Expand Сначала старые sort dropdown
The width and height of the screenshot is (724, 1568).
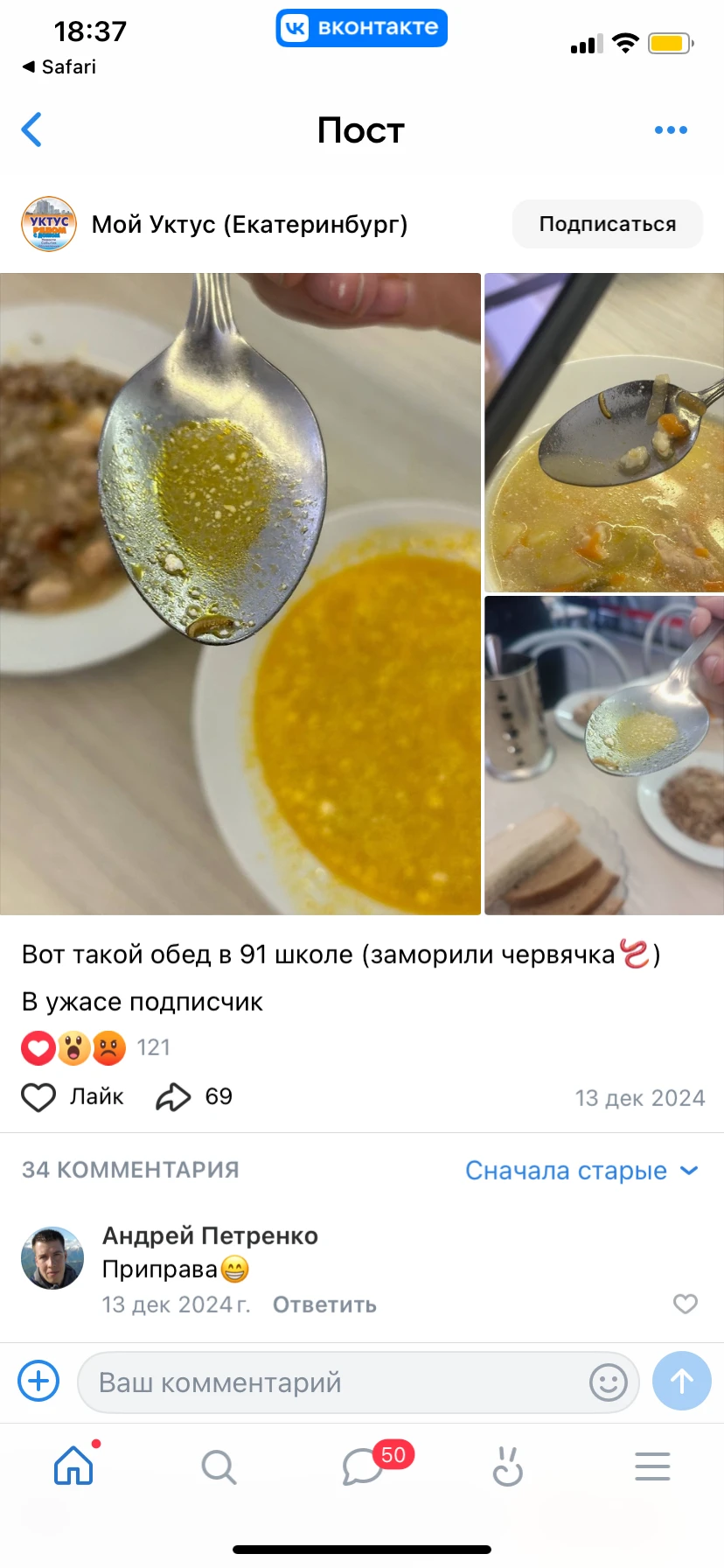(581, 1170)
